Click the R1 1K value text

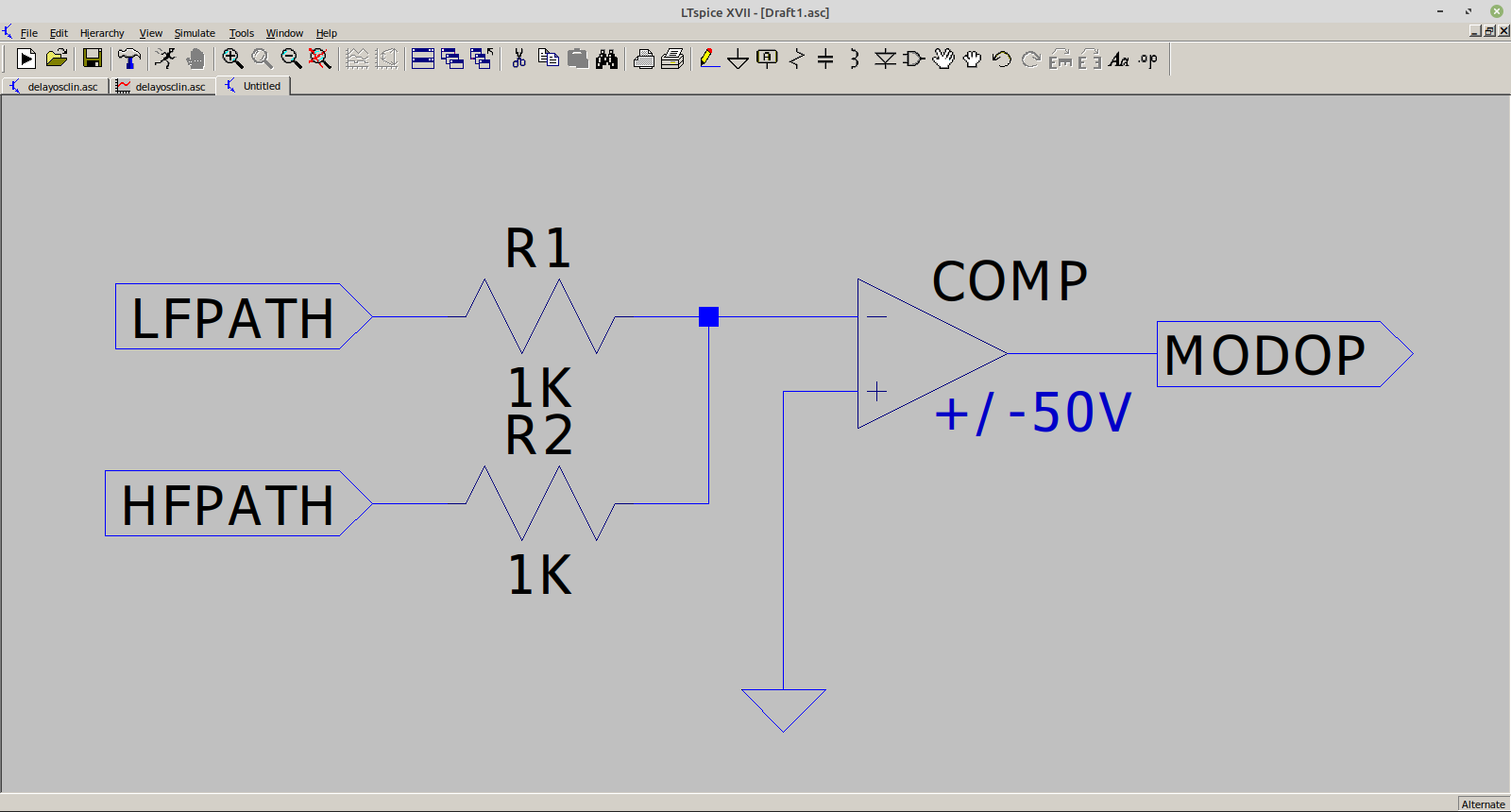pos(539,387)
